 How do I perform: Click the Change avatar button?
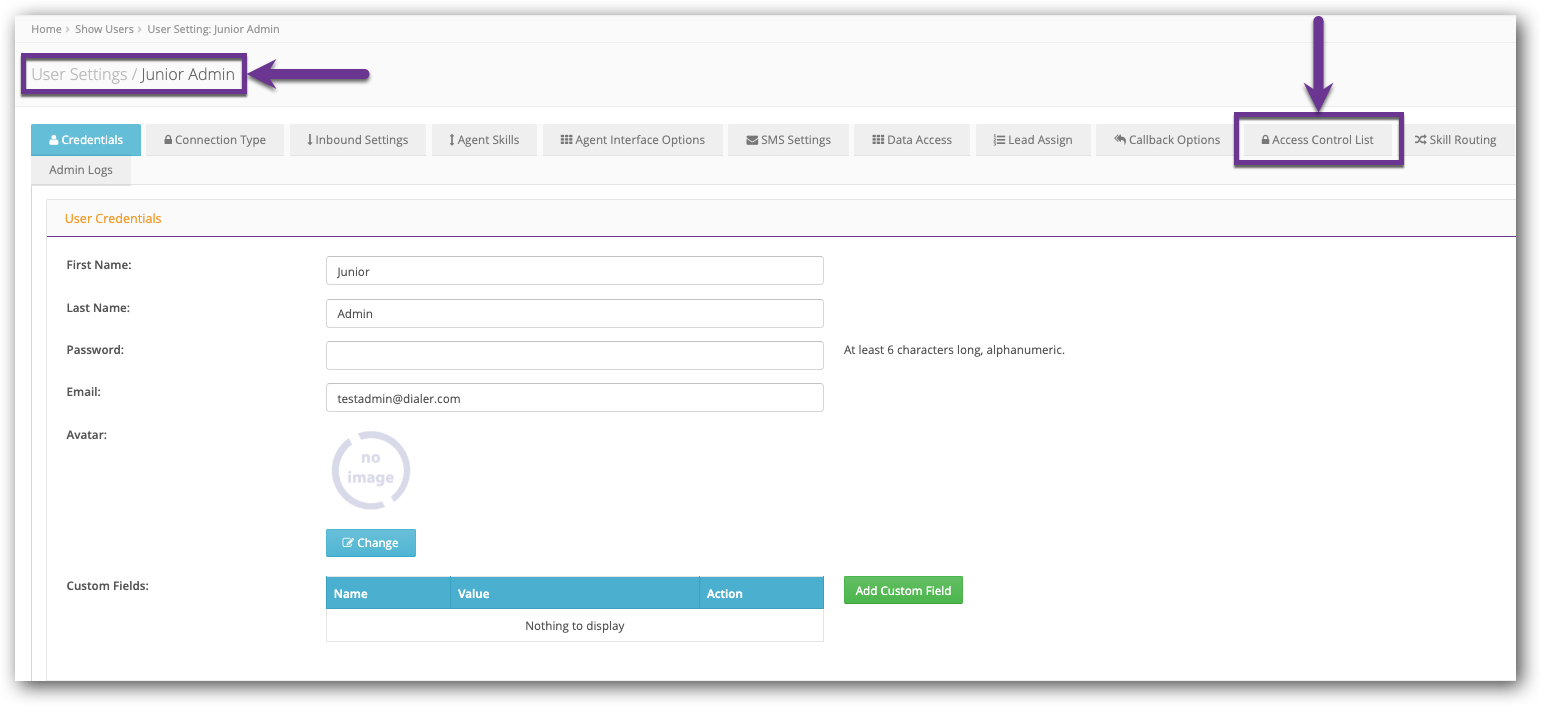click(x=370, y=543)
